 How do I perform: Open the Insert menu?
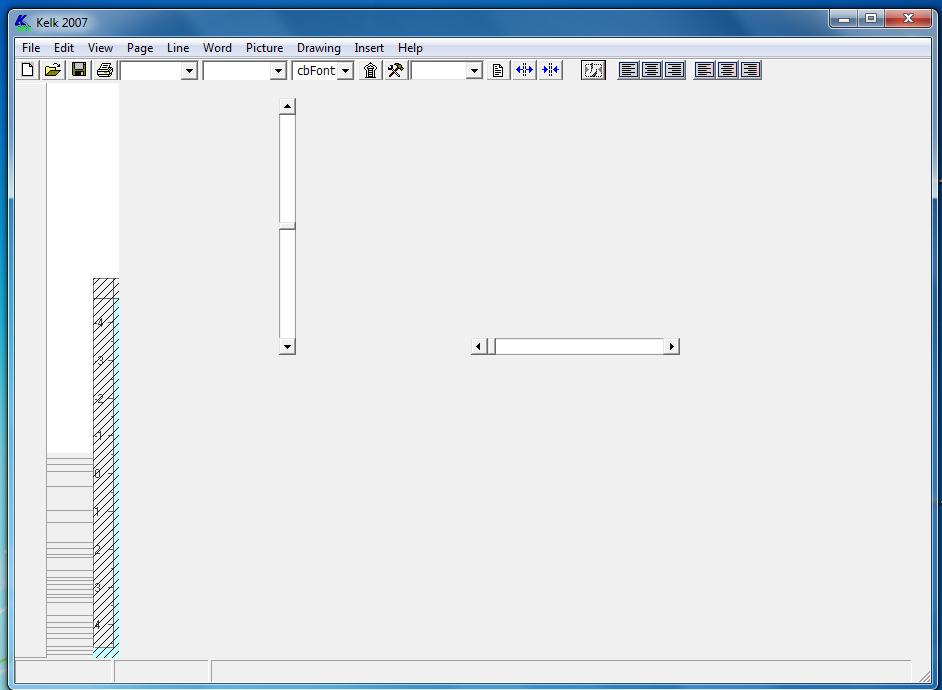369,48
